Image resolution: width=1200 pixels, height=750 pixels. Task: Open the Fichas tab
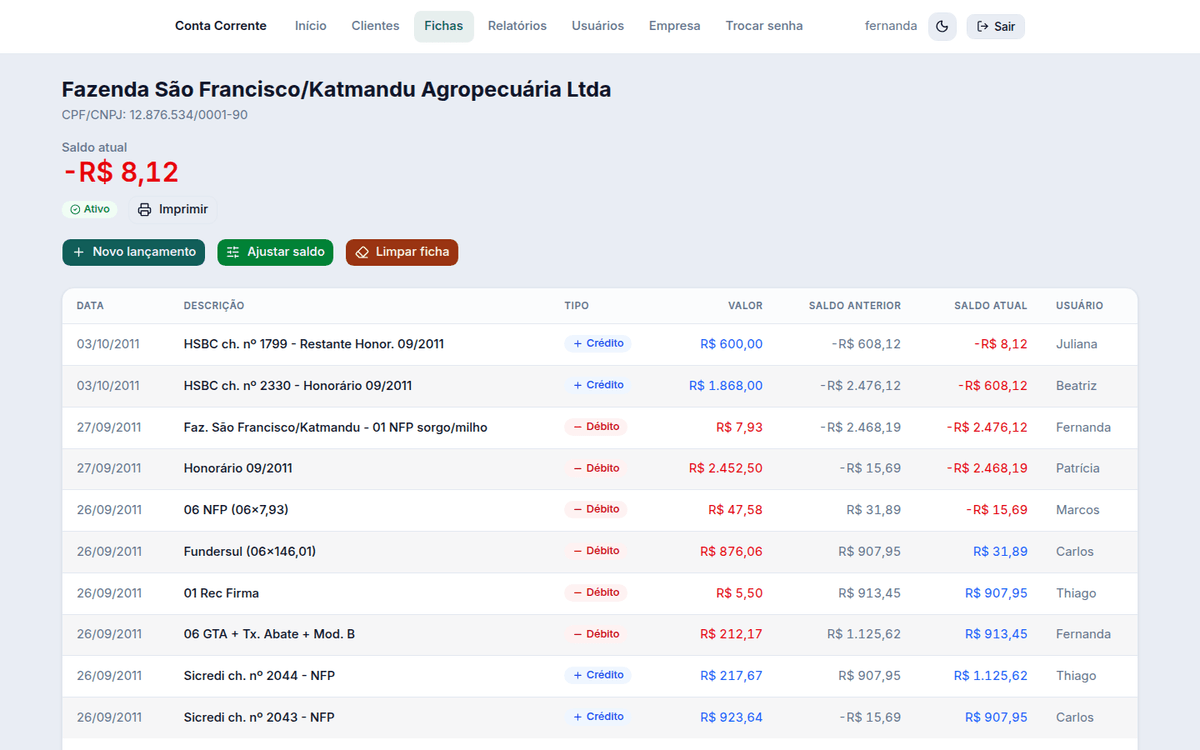tap(443, 26)
